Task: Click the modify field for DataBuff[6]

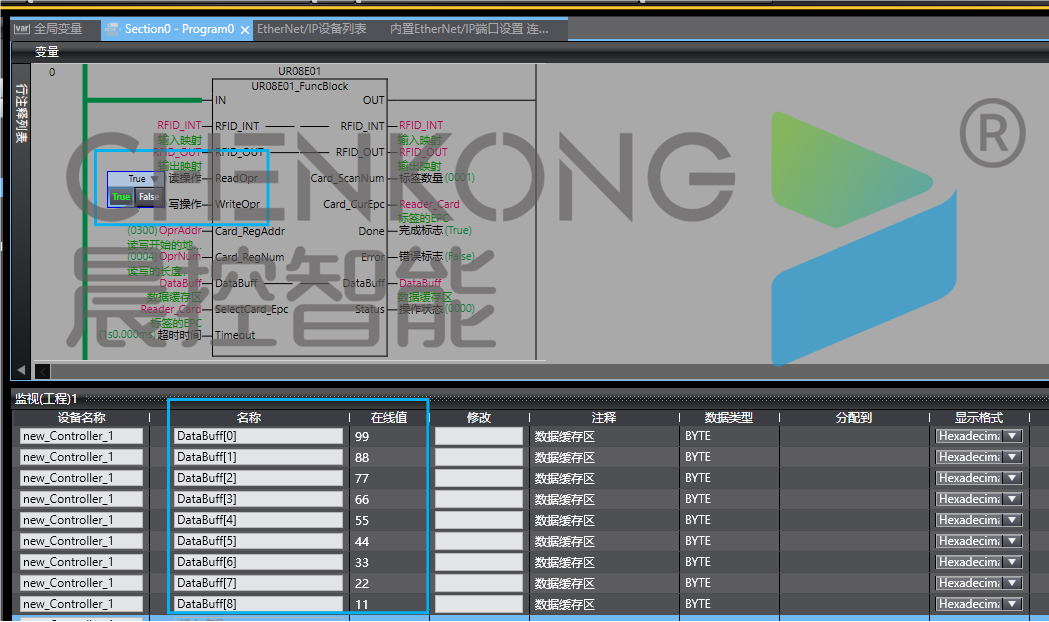Action: click(x=479, y=562)
